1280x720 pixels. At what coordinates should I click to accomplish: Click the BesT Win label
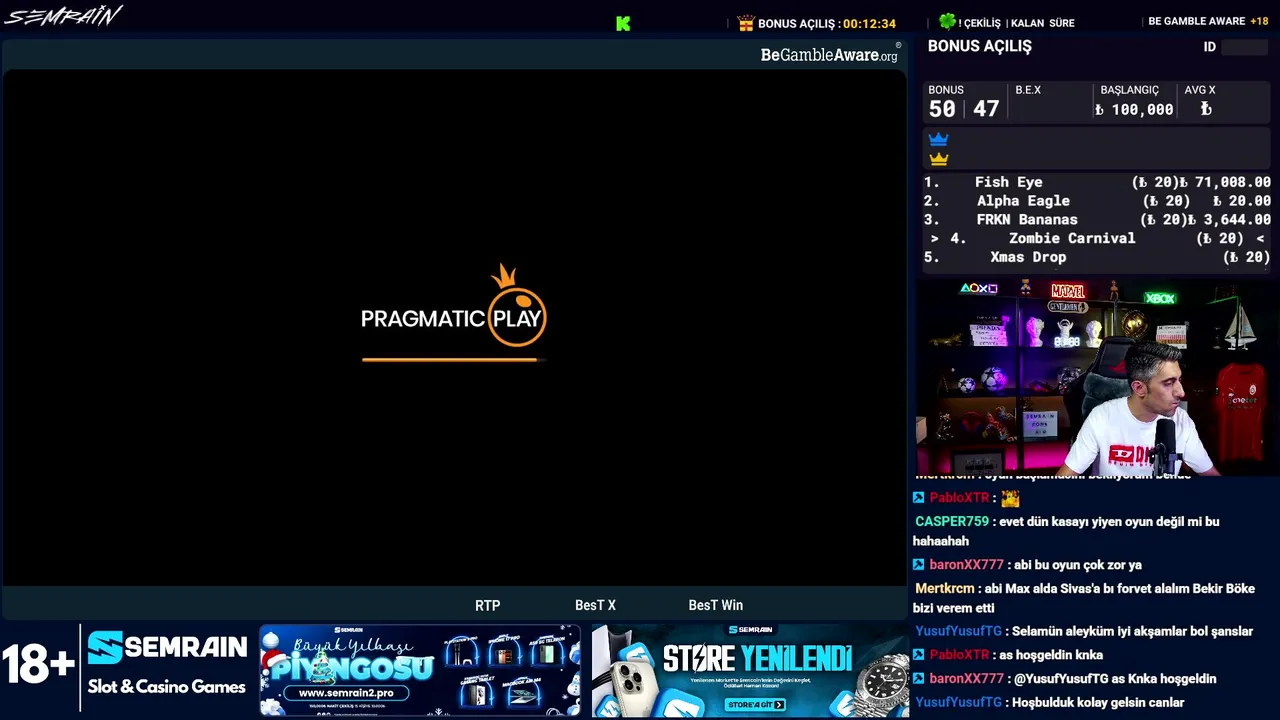(716, 605)
